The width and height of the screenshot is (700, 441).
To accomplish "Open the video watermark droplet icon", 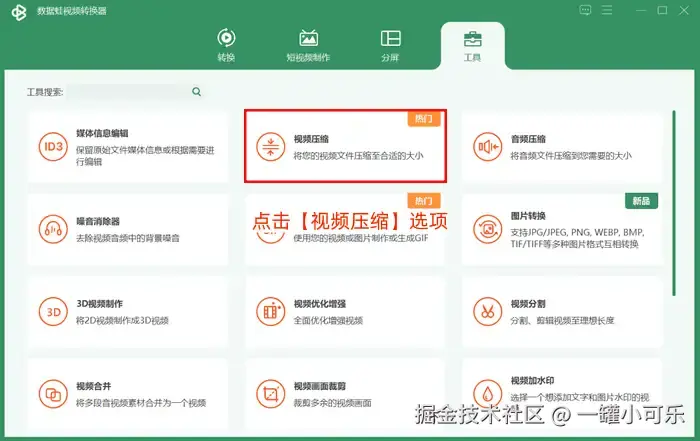I will [x=488, y=394].
